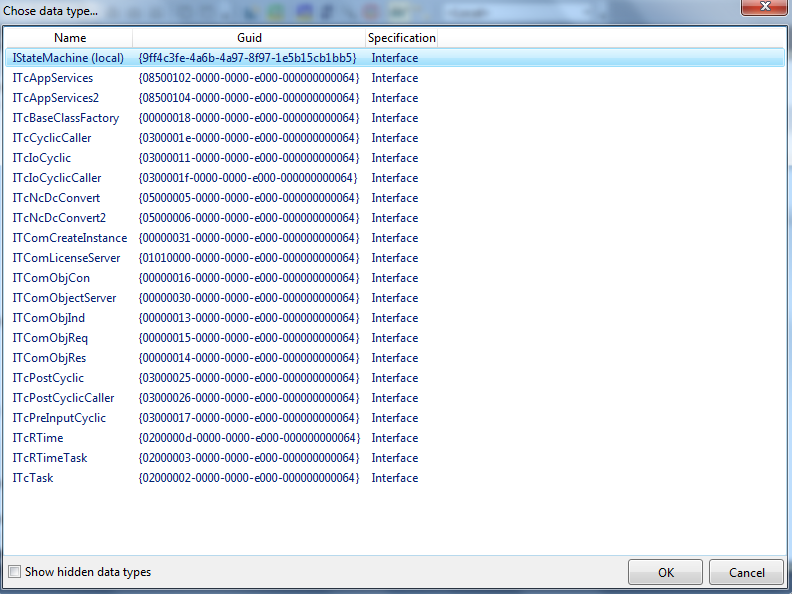Select ITcBaseClassFactory entry

[66, 118]
